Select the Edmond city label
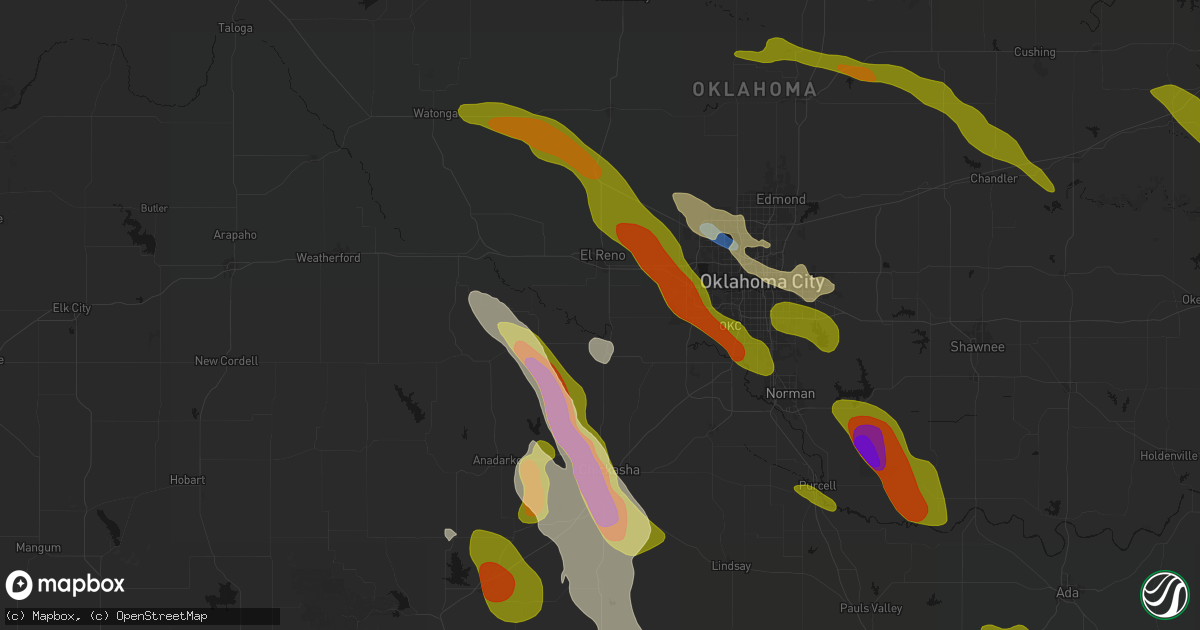The width and height of the screenshot is (1200, 630). pos(781,199)
